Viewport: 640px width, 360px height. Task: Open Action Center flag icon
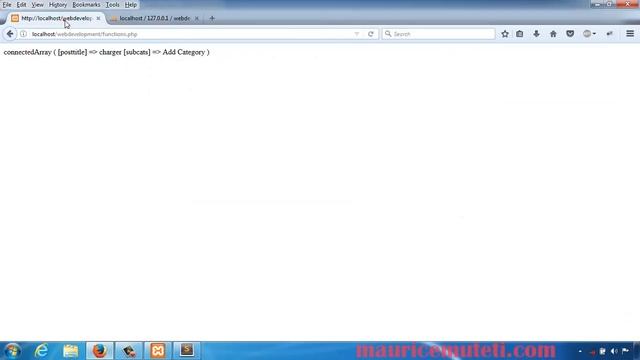625,351
